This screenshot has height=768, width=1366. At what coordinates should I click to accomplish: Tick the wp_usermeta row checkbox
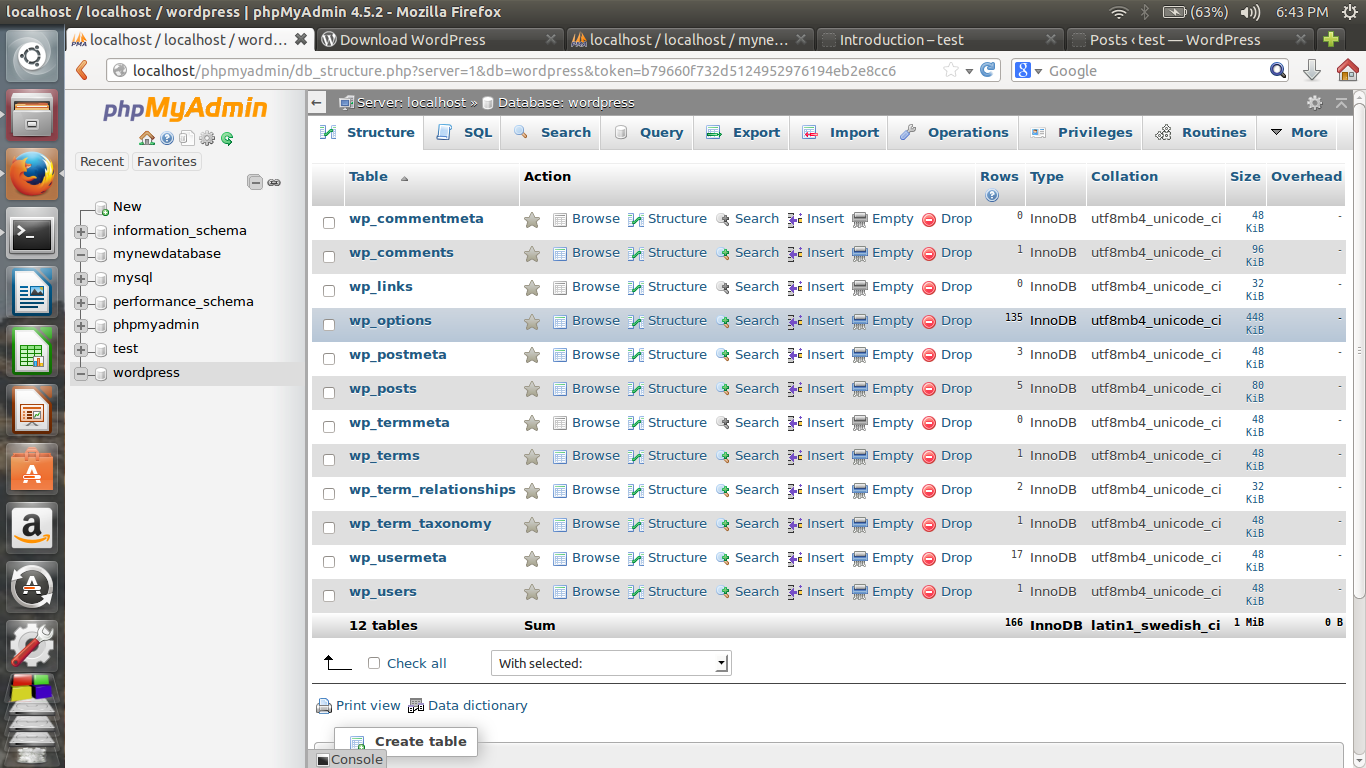(329, 562)
